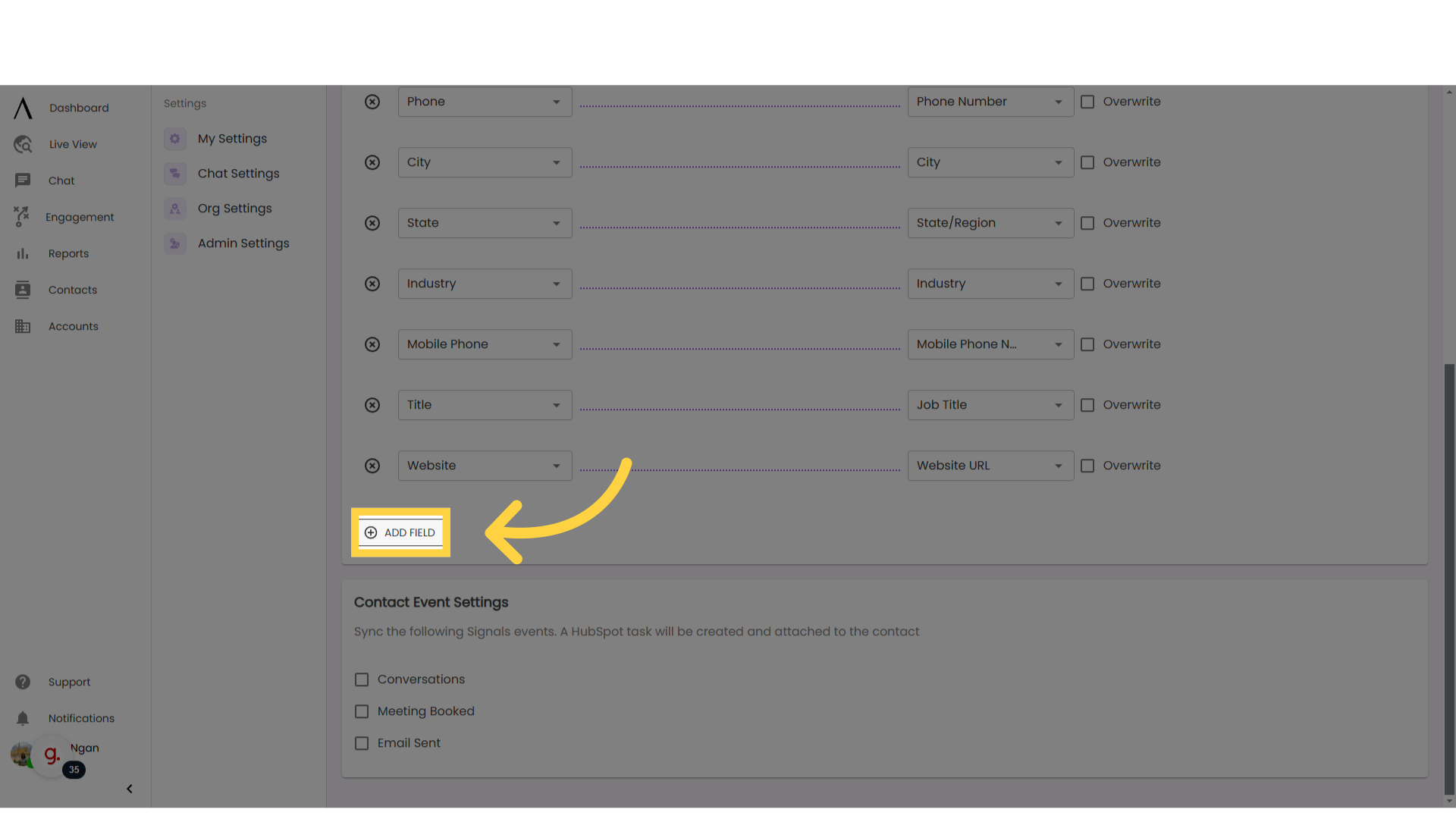The height and width of the screenshot is (819, 1456).
Task: Open Chat Settings menu item
Action: 238,173
